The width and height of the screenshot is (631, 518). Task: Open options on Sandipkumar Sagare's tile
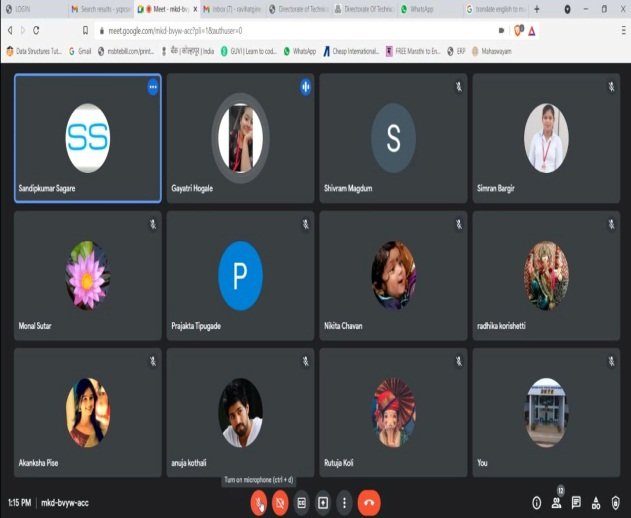point(153,87)
